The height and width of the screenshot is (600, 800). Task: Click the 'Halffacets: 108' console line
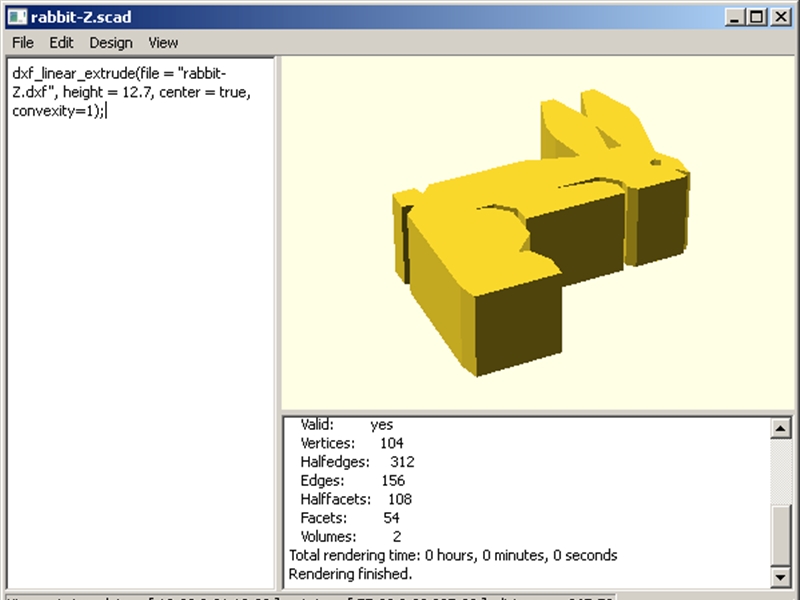[x=356, y=499]
